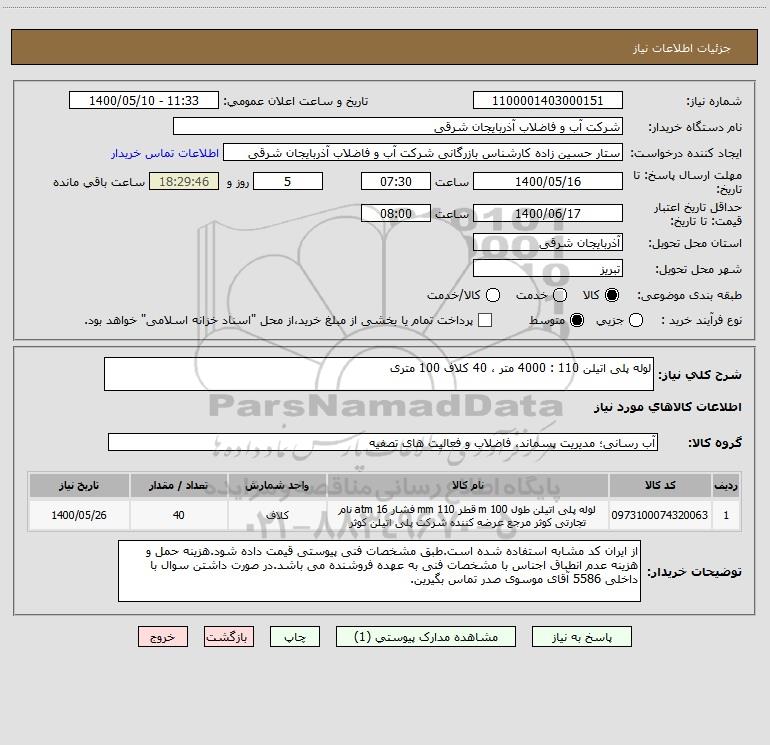Click the تاریخ نیاز column header

[x=79, y=485]
